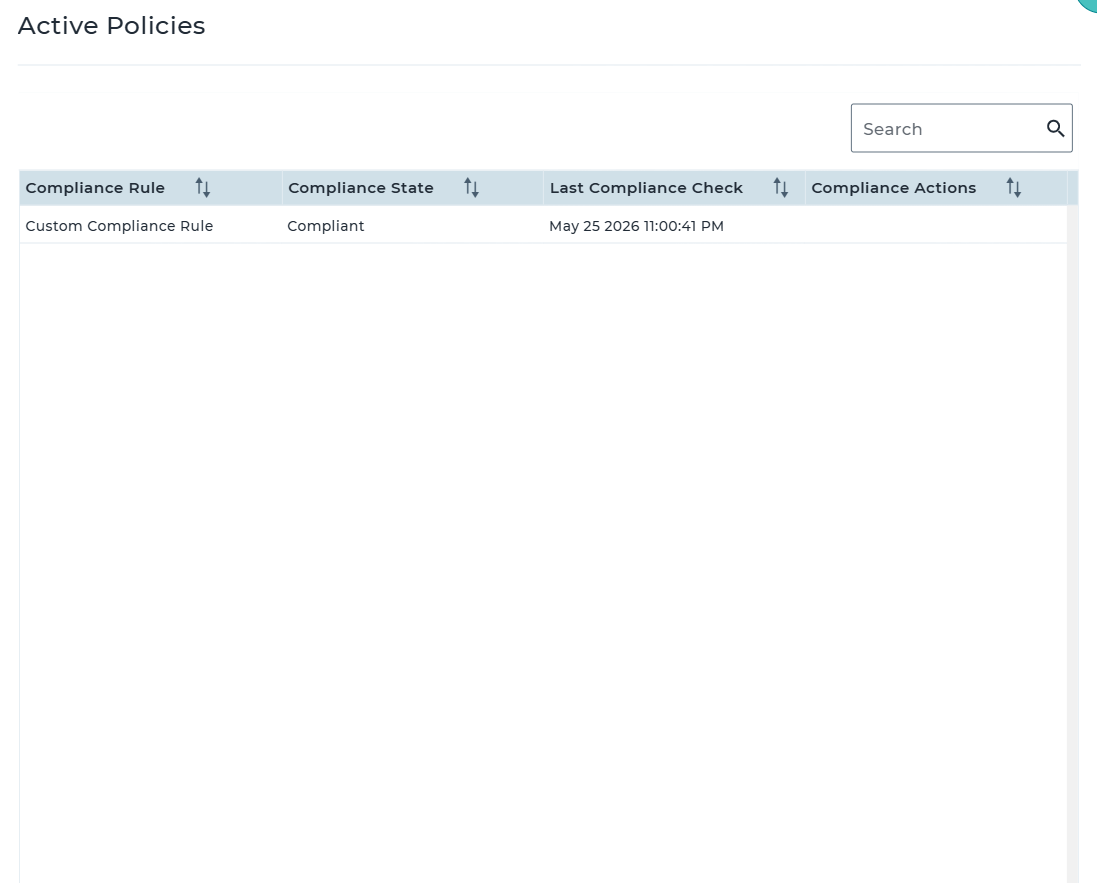Open the Custom Compliance Rule entry
The image size is (1097, 883).
pyautogui.click(x=120, y=226)
